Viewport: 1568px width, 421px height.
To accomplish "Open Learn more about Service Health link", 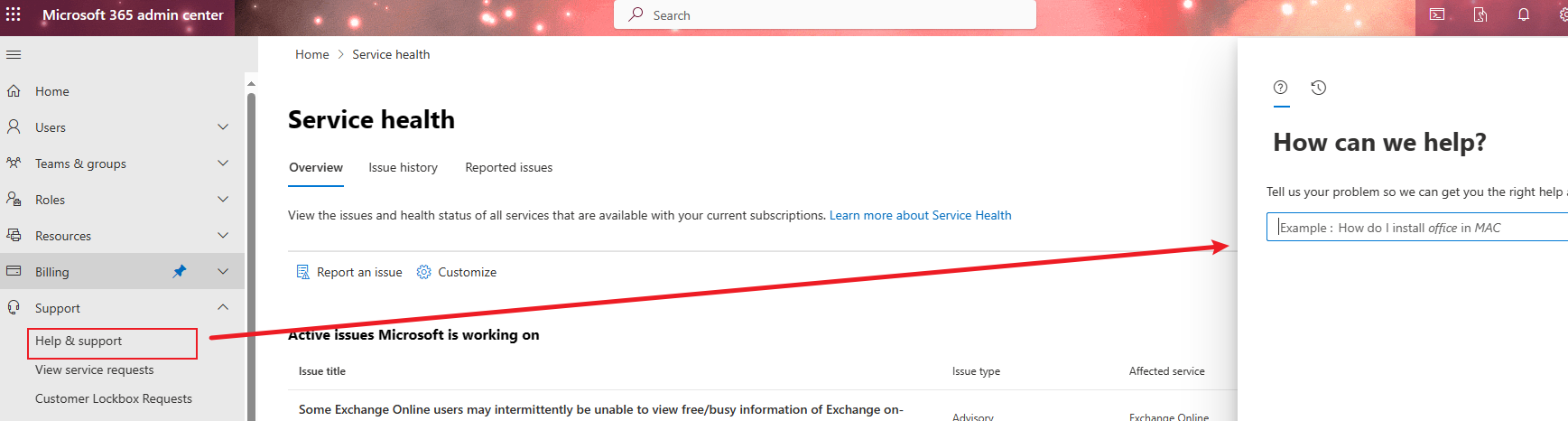I will tap(921, 216).
